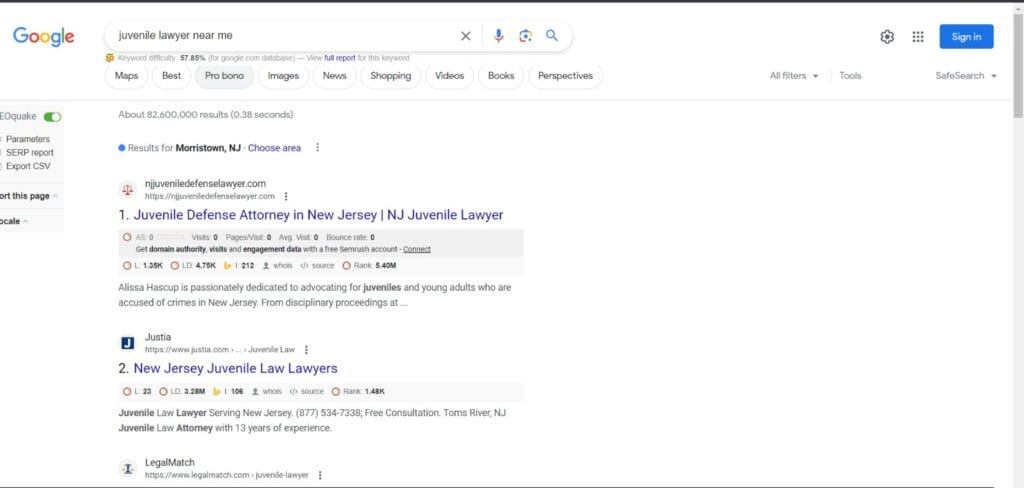Click the magnifying glass search button
The image size is (1024, 488).
(552, 36)
